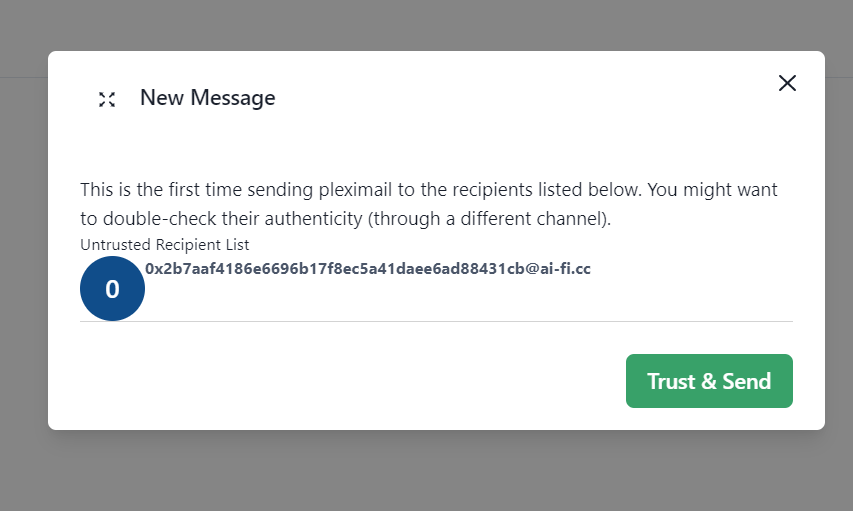This screenshot has width=853, height=511.
Task: Shrink the message window using collapse icon
Action: coord(107,99)
